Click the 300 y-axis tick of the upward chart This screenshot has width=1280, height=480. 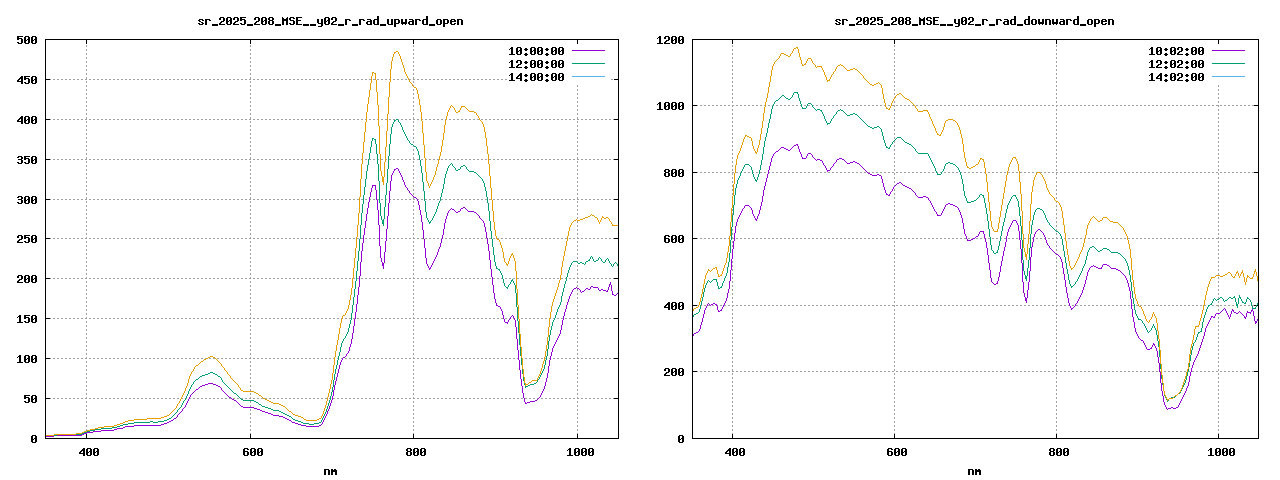[x=28, y=200]
